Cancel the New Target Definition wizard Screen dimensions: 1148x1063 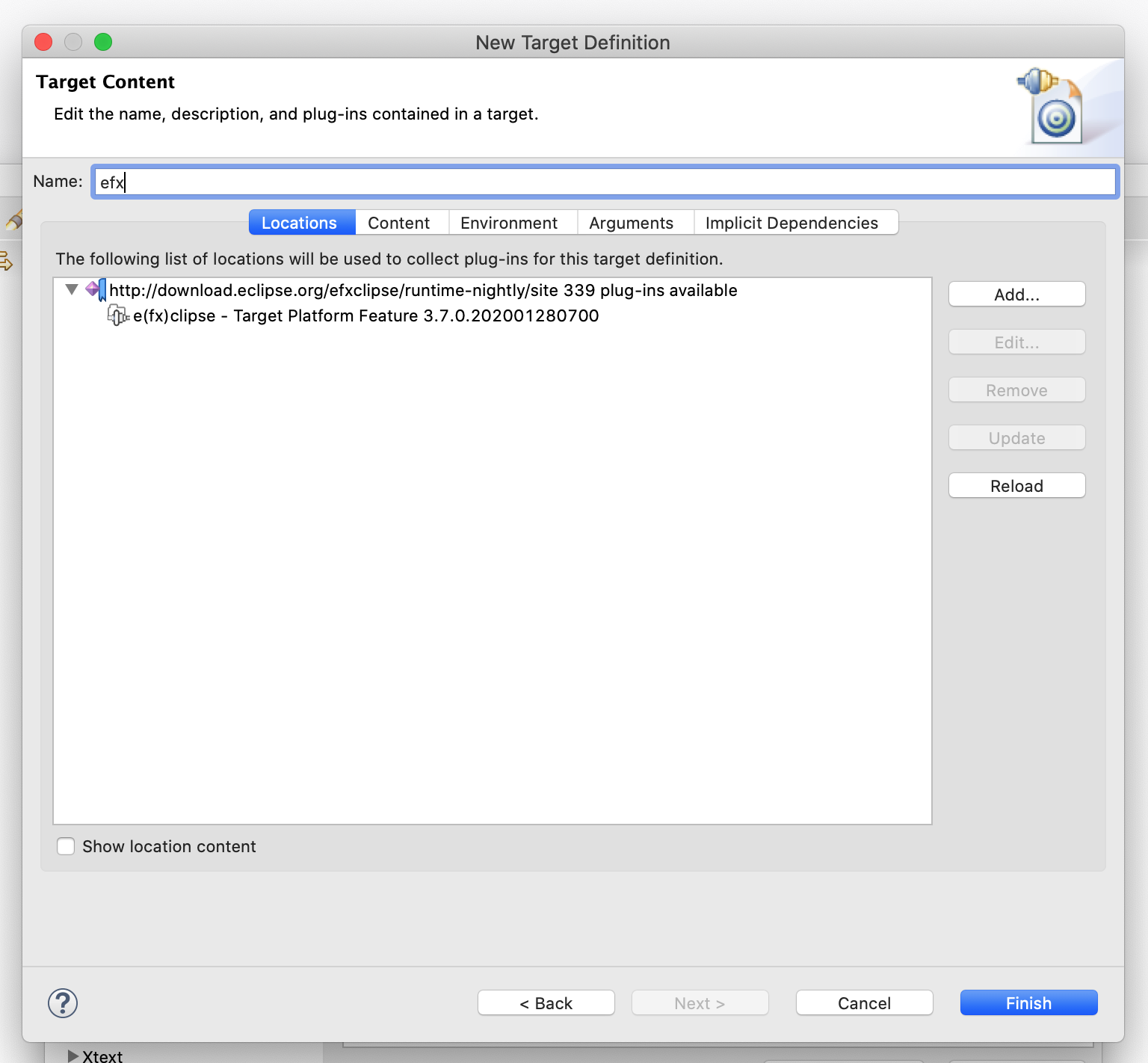(x=864, y=1003)
